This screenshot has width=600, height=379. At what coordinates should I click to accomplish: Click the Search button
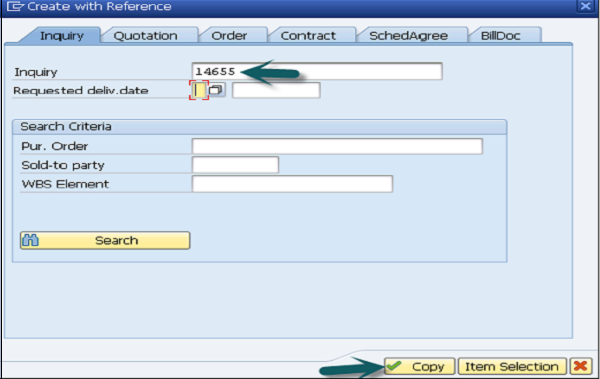tap(105, 240)
